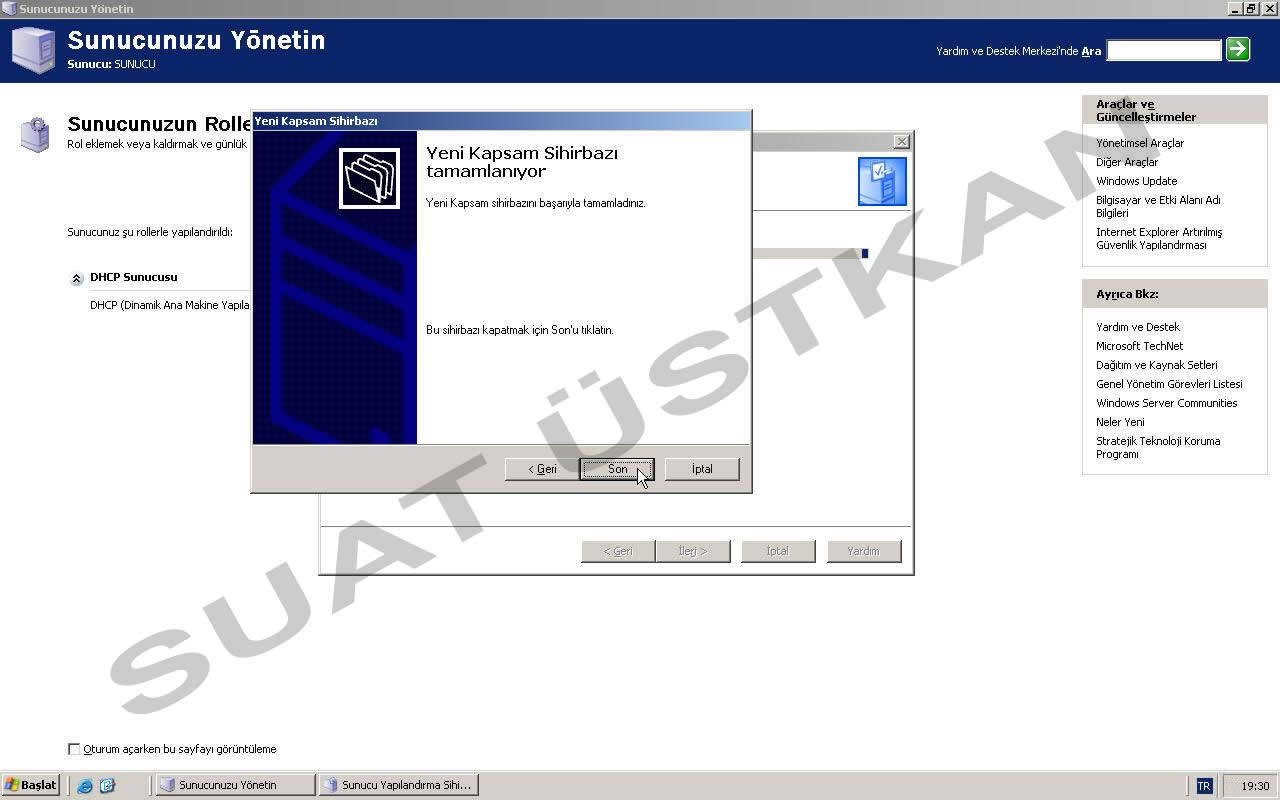Open Internet Explorer Artırılmış Güvenlik Yapılandırması link
Screen dimensions: 1280x800
pyautogui.click(x=1159, y=238)
